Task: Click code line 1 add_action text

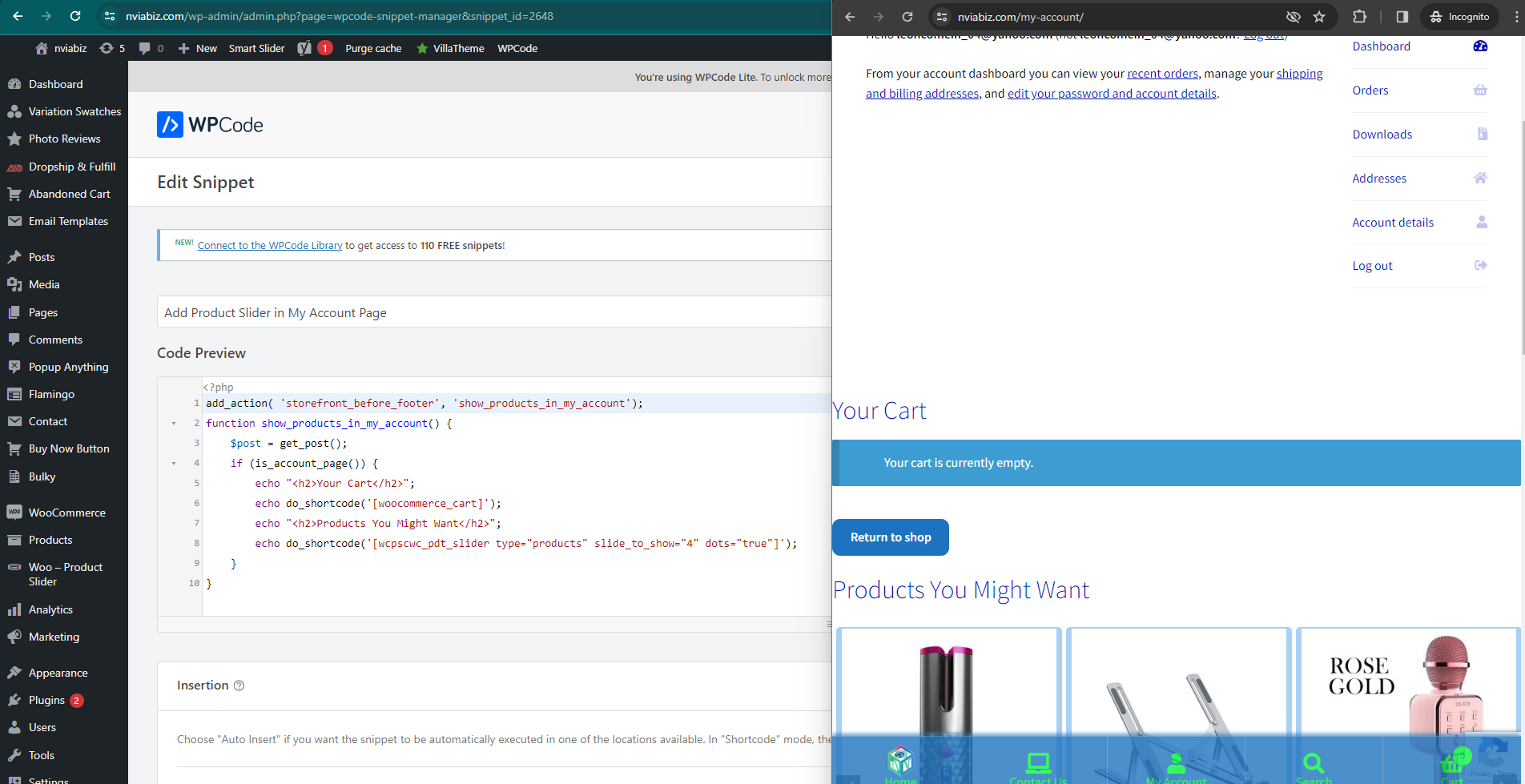Action: [x=425, y=404]
